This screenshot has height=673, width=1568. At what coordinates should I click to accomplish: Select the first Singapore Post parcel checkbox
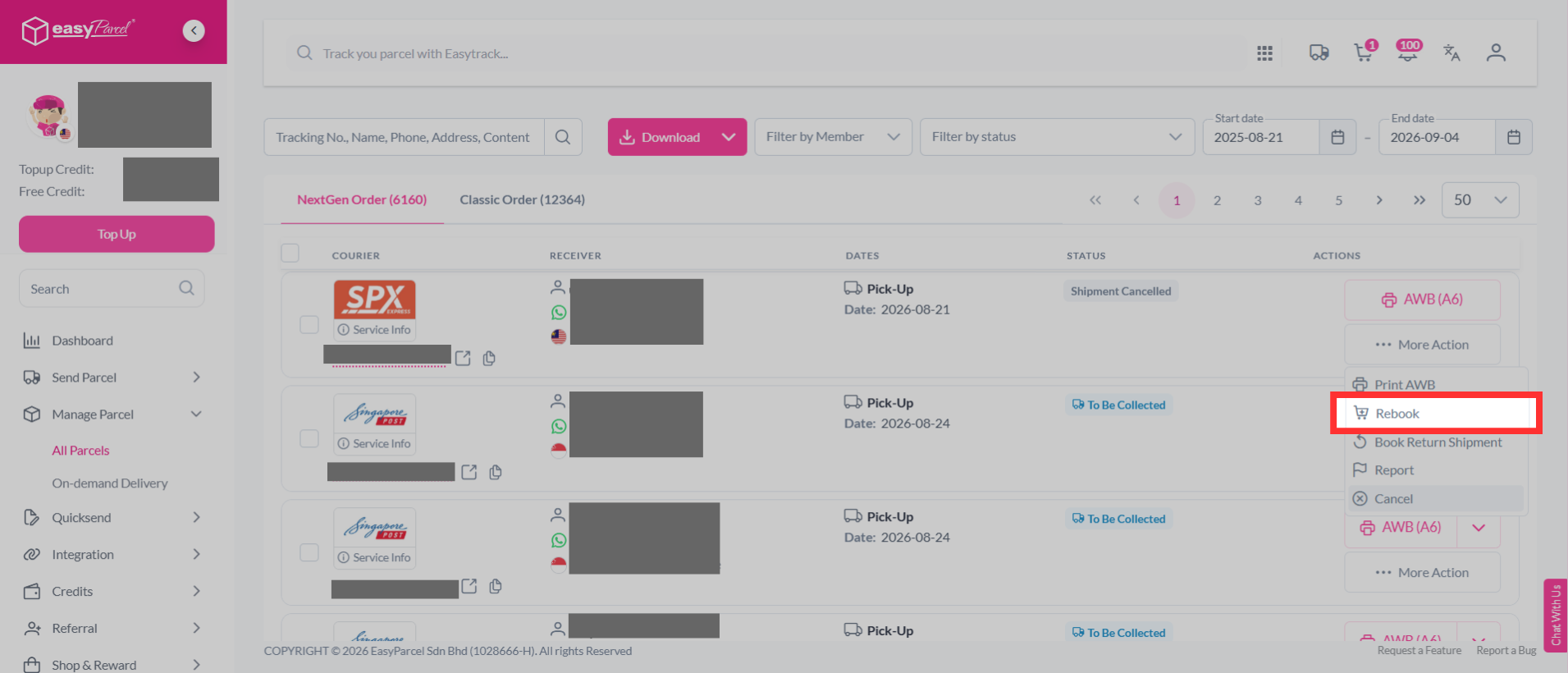click(x=309, y=438)
